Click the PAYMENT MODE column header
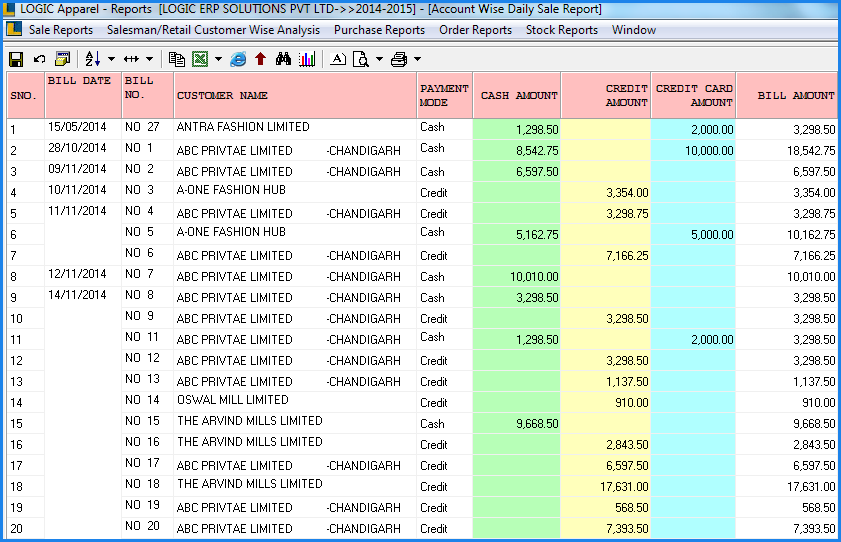 tap(445, 95)
